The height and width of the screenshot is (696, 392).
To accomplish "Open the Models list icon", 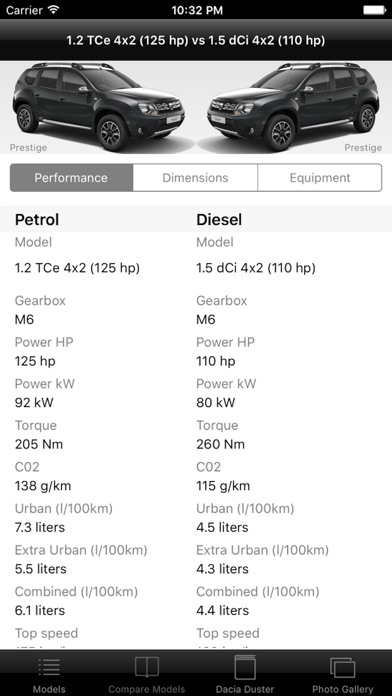I will tap(49, 668).
